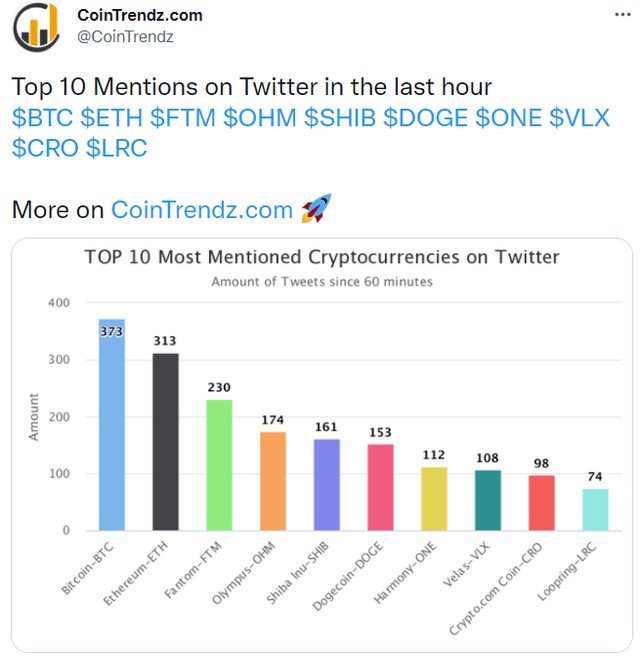
Task: Click the CoinTrendz profile avatar icon
Action: coord(36,27)
